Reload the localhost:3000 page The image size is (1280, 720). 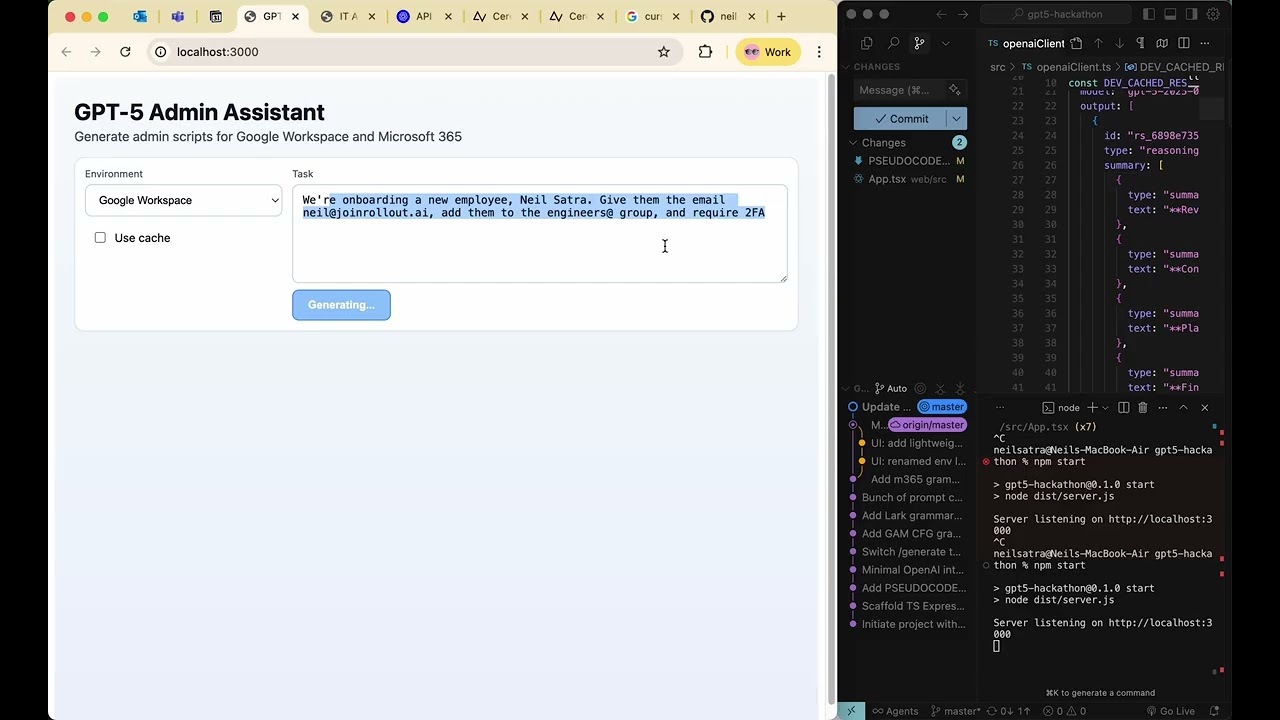point(125,52)
